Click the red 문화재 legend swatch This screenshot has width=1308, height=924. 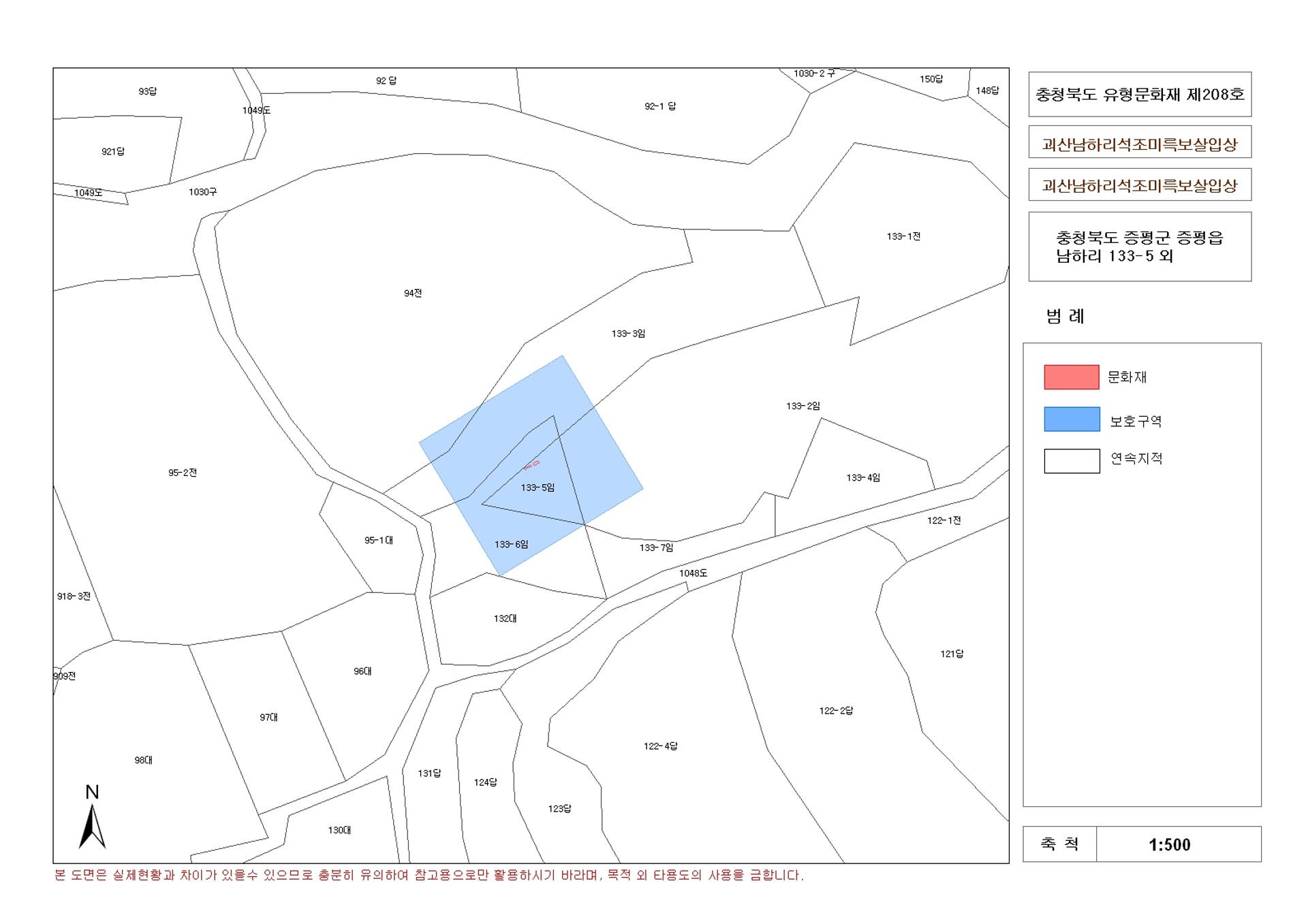pyautogui.click(x=1071, y=377)
